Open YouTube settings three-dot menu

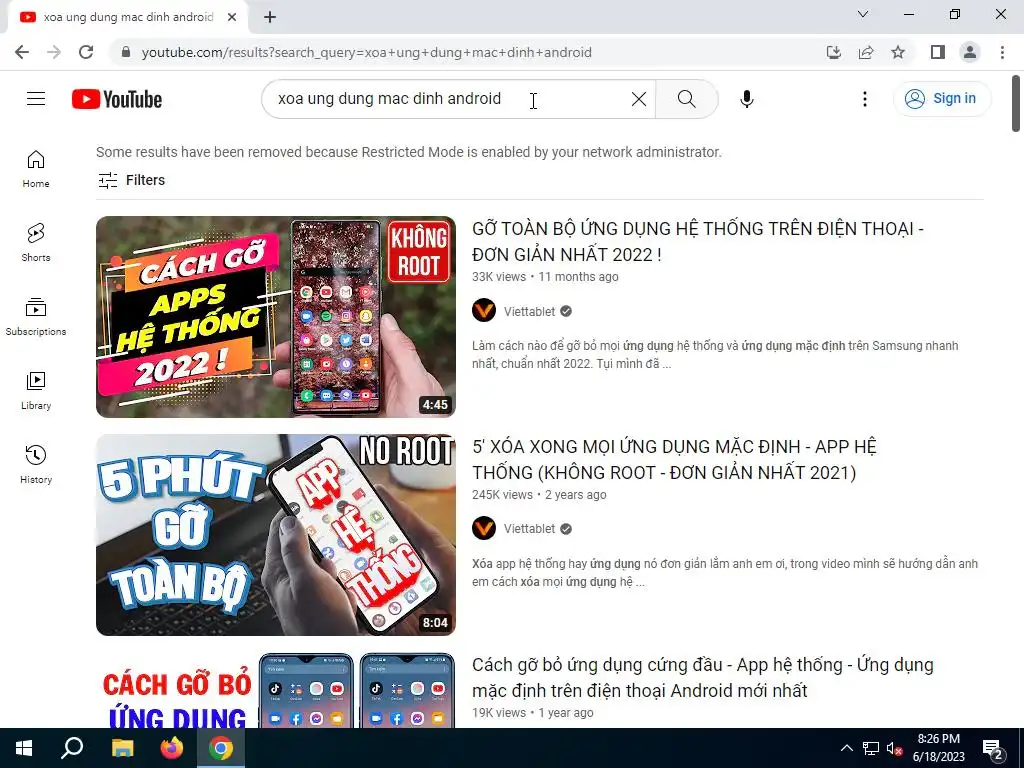point(865,99)
